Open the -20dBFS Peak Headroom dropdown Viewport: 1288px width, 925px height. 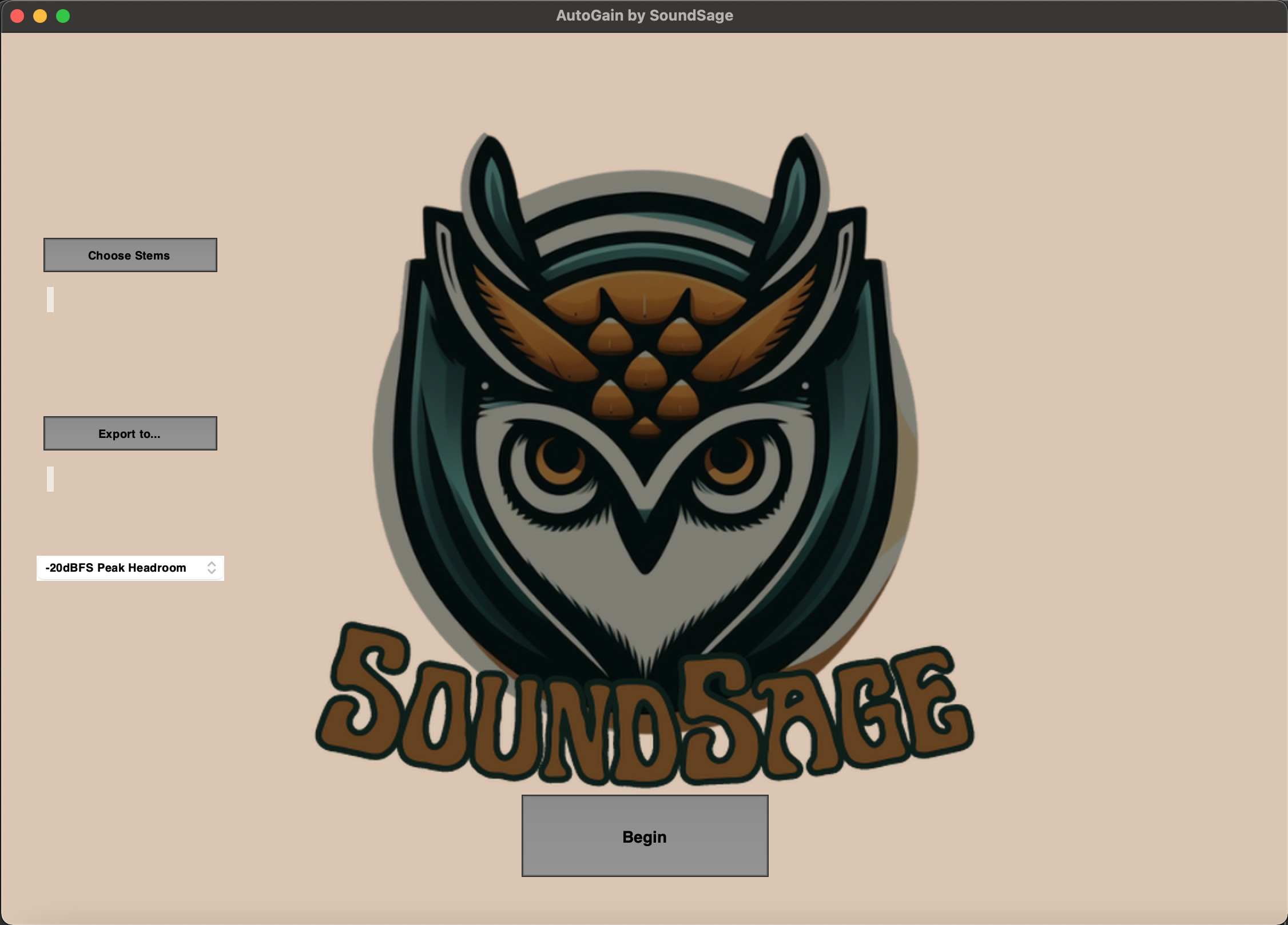click(x=130, y=568)
